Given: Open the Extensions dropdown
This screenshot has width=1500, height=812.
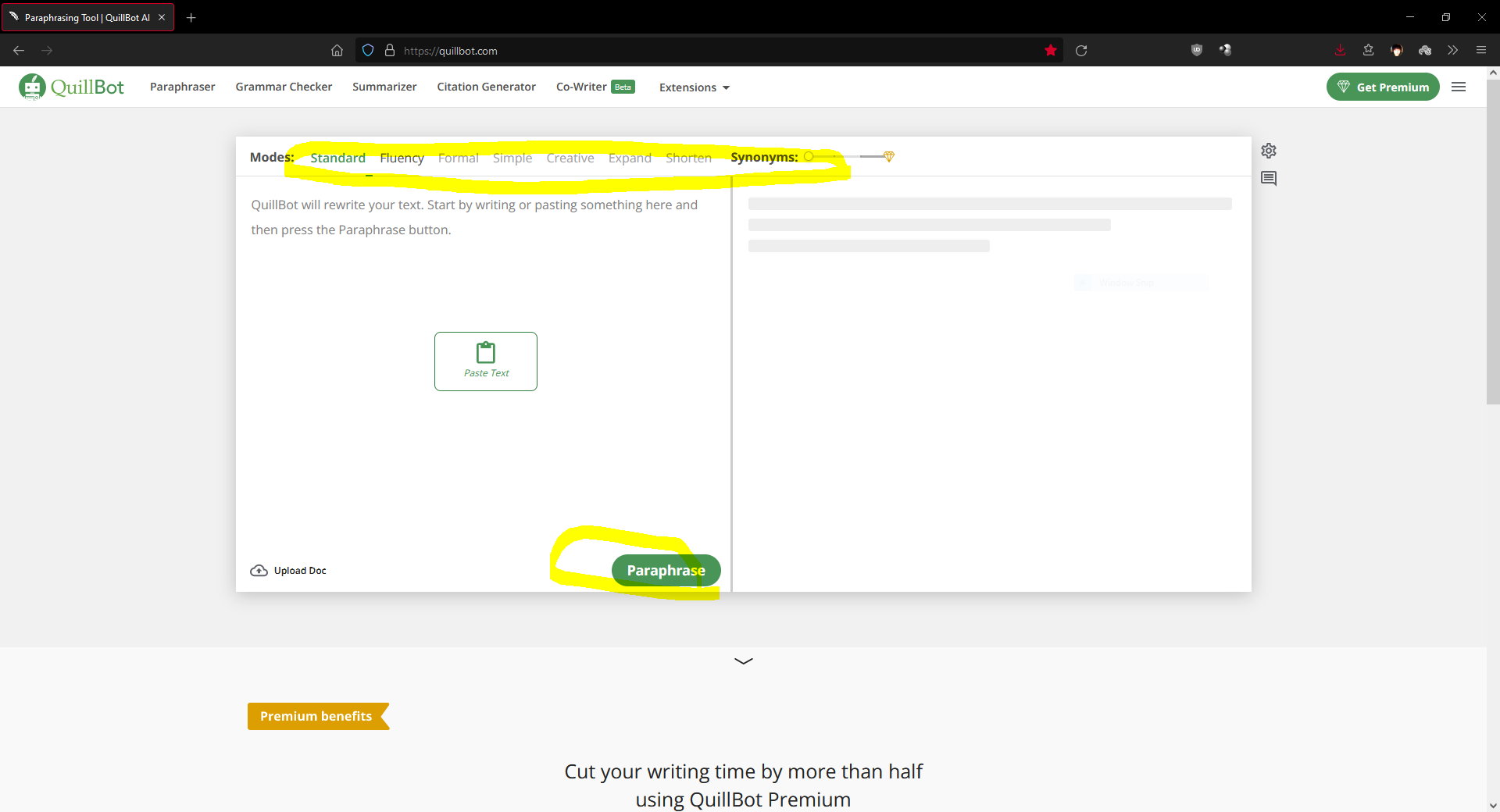Looking at the screenshot, I should [x=693, y=87].
